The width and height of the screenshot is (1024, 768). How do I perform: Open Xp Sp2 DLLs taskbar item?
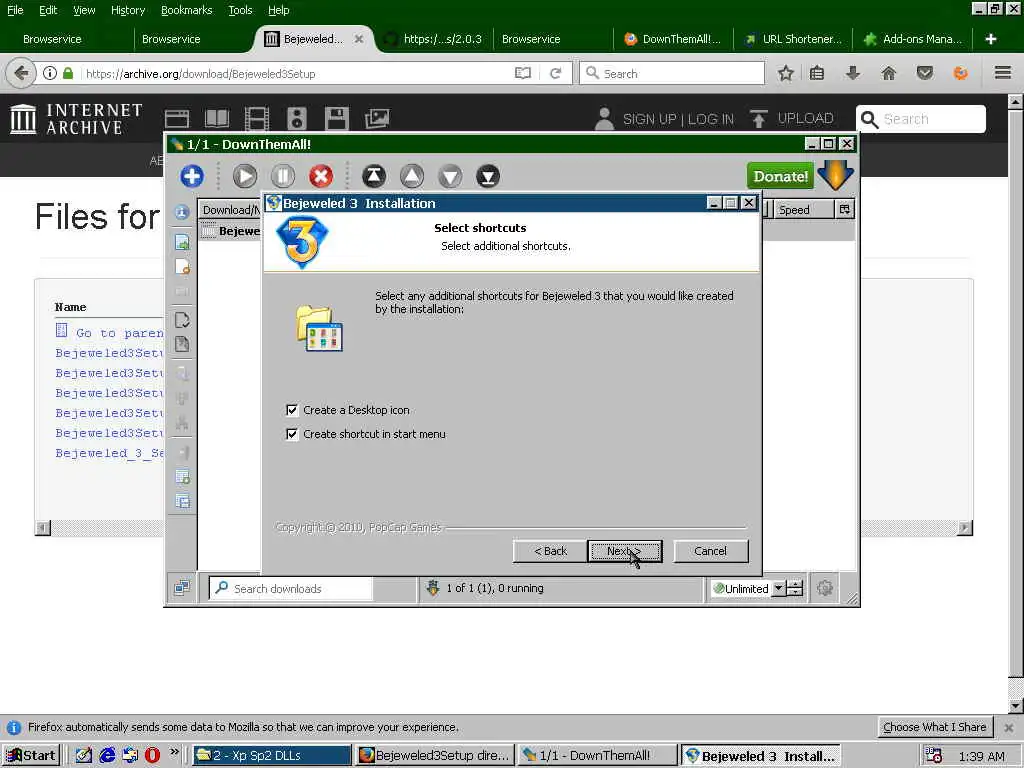272,756
